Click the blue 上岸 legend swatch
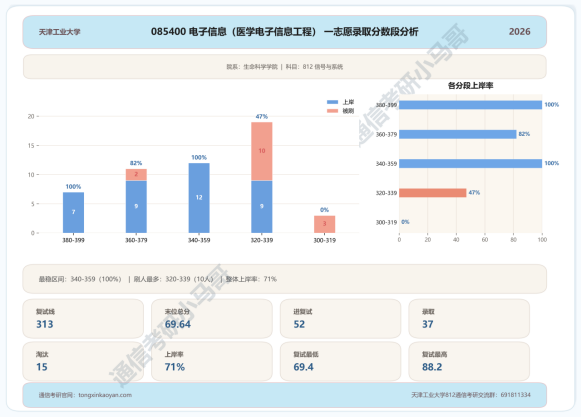Image resolution: width=581 pixels, height=418 pixels. click(332, 102)
